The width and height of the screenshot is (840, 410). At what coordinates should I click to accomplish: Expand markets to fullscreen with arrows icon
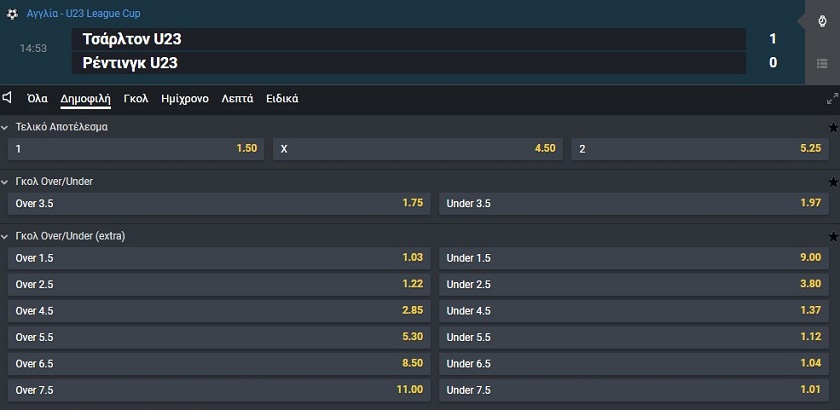click(832, 99)
